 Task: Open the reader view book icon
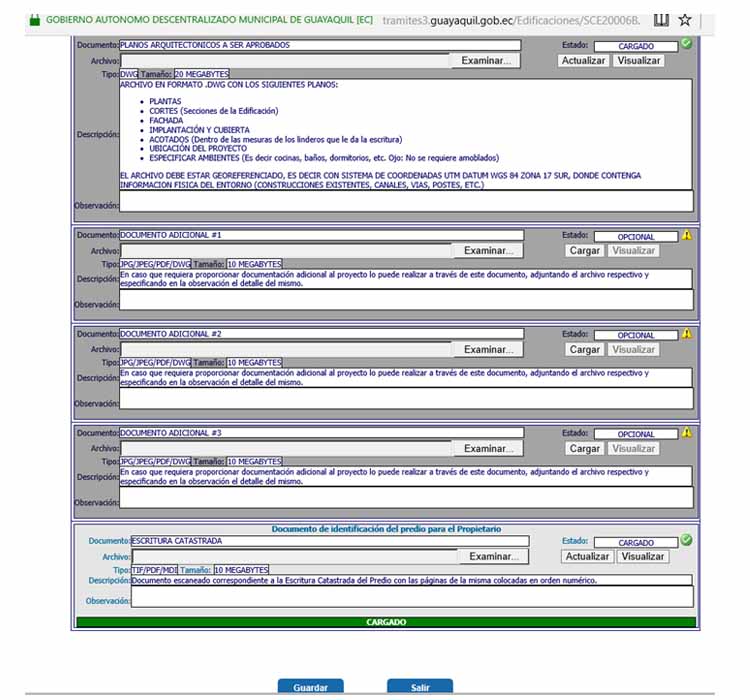pyautogui.click(x=662, y=20)
